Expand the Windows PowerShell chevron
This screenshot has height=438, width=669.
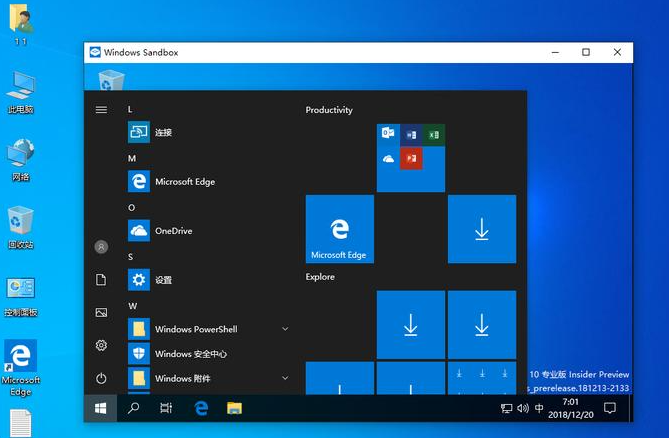(x=285, y=329)
